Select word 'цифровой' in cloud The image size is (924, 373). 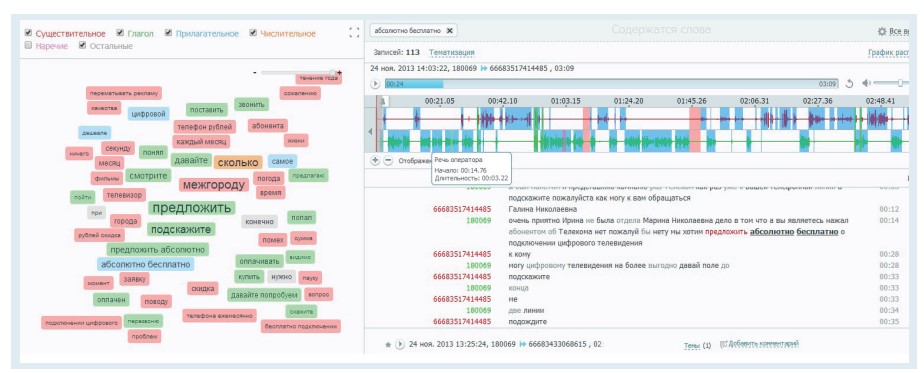pos(148,114)
